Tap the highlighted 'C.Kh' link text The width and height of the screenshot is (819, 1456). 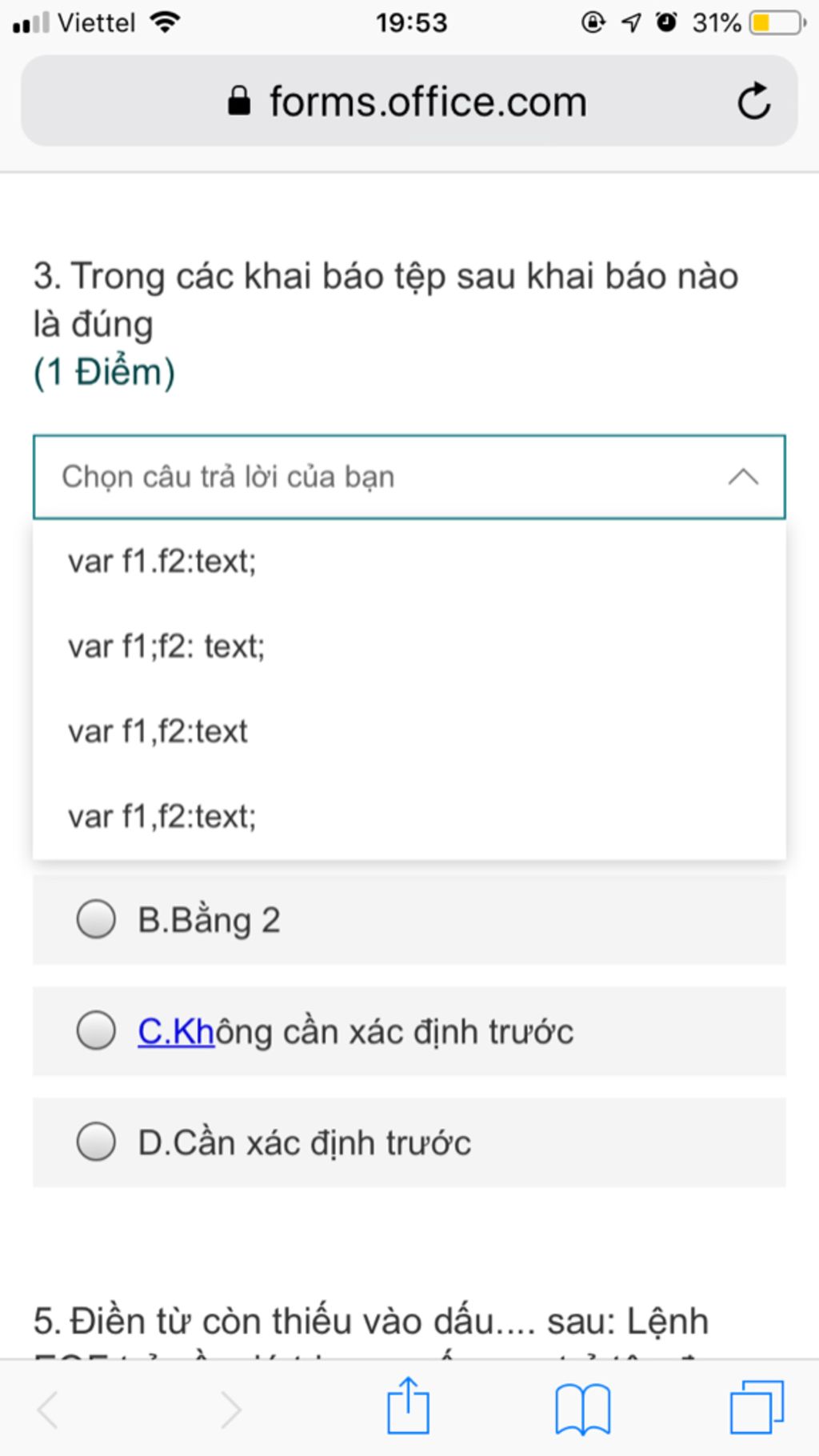176,1031
